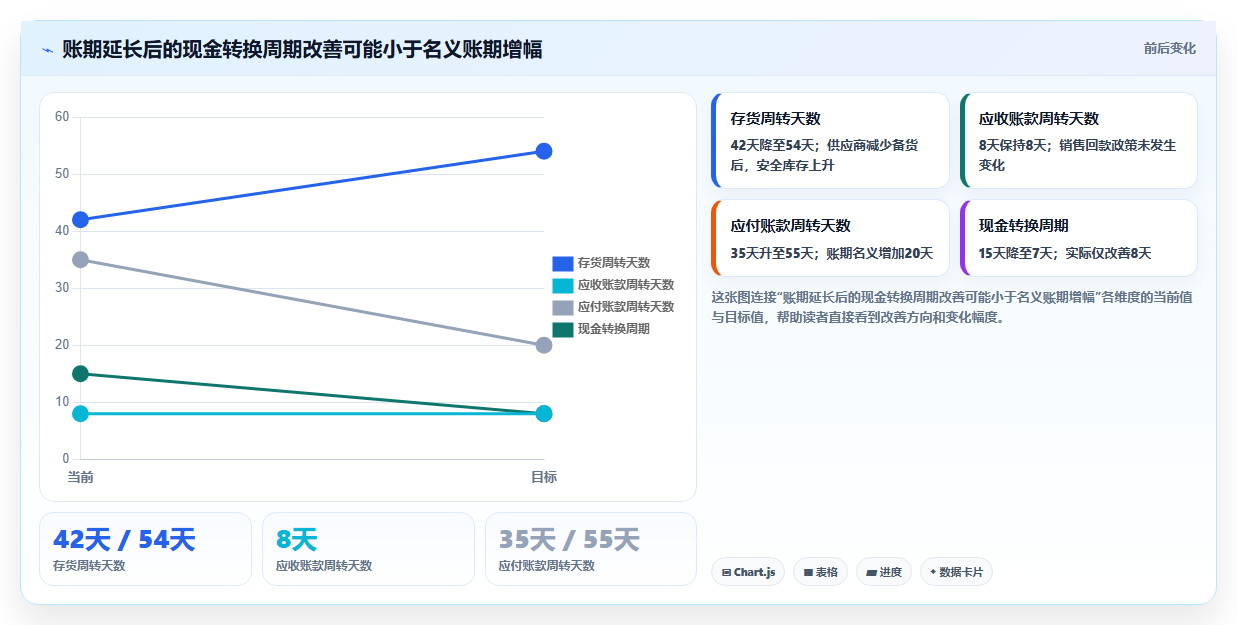The width and height of the screenshot is (1237, 625).
Task: Click the 表格 tag
Action: pyautogui.click(x=820, y=572)
